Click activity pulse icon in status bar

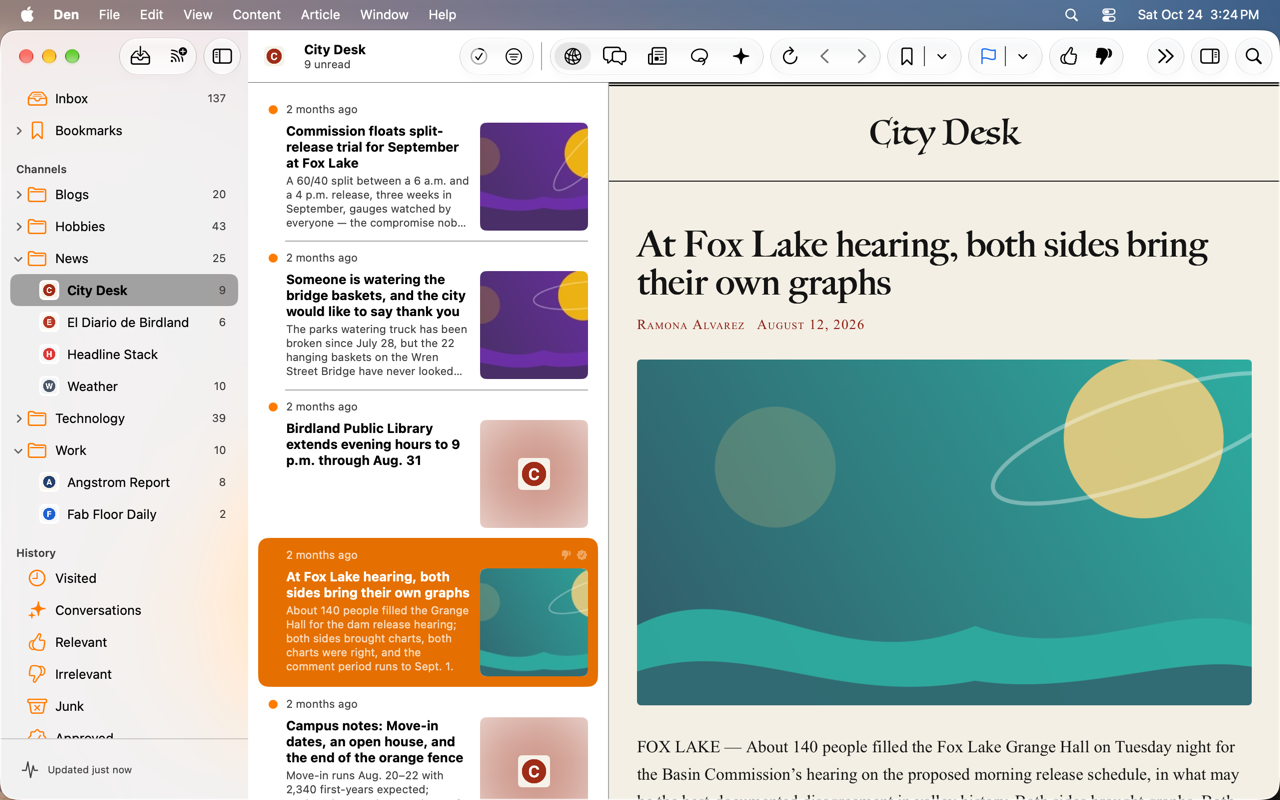pos(30,770)
